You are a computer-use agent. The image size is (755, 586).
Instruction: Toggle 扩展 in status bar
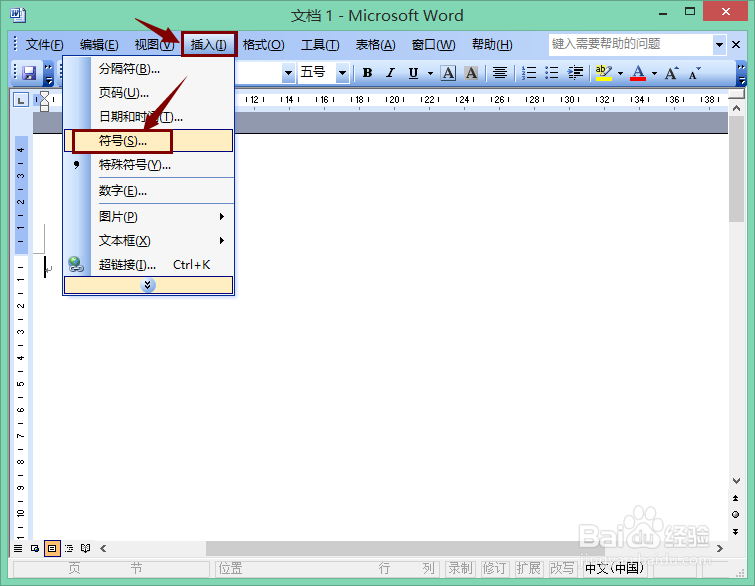click(x=528, y=569)
